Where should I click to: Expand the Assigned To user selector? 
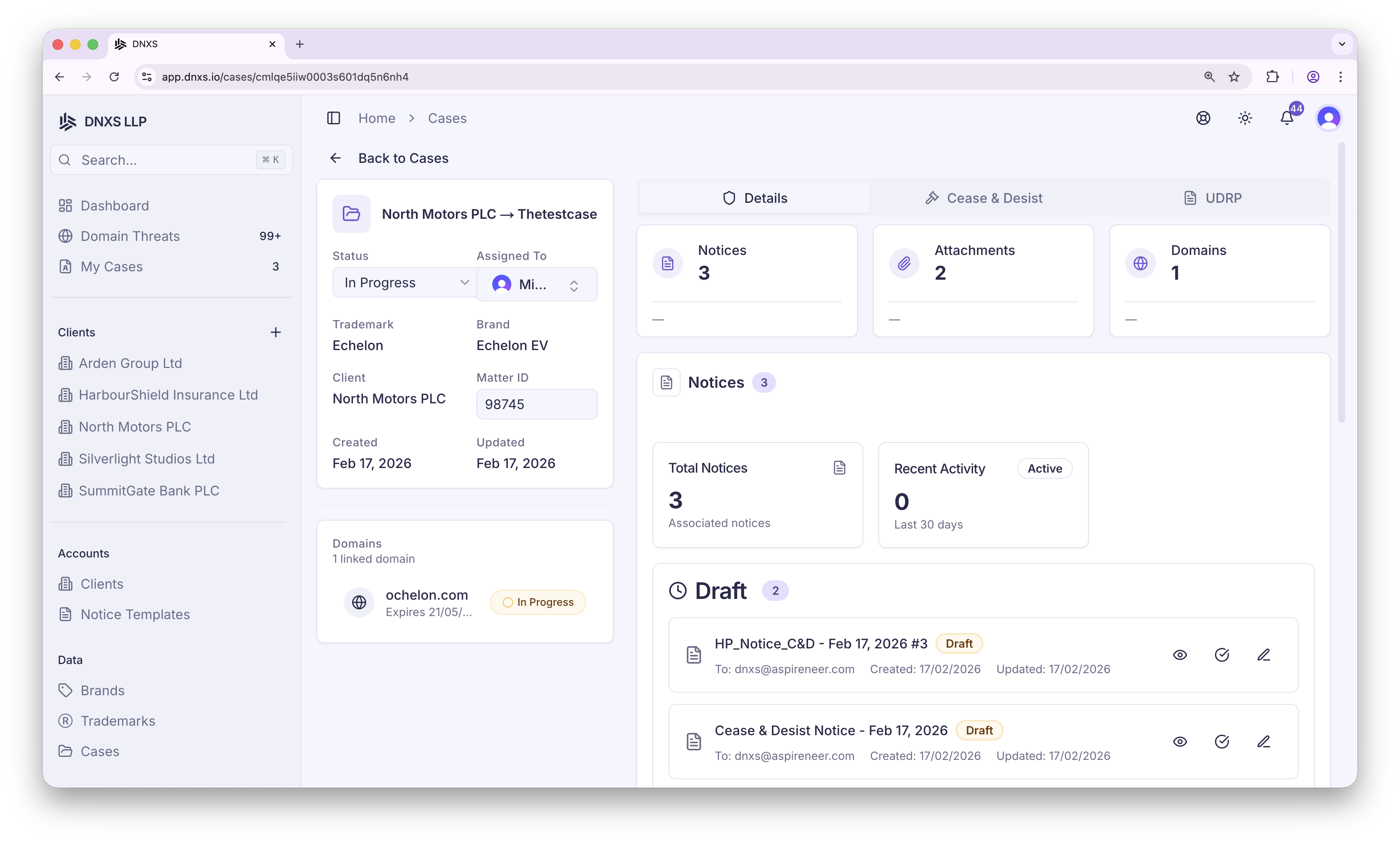tap(536, 284)
